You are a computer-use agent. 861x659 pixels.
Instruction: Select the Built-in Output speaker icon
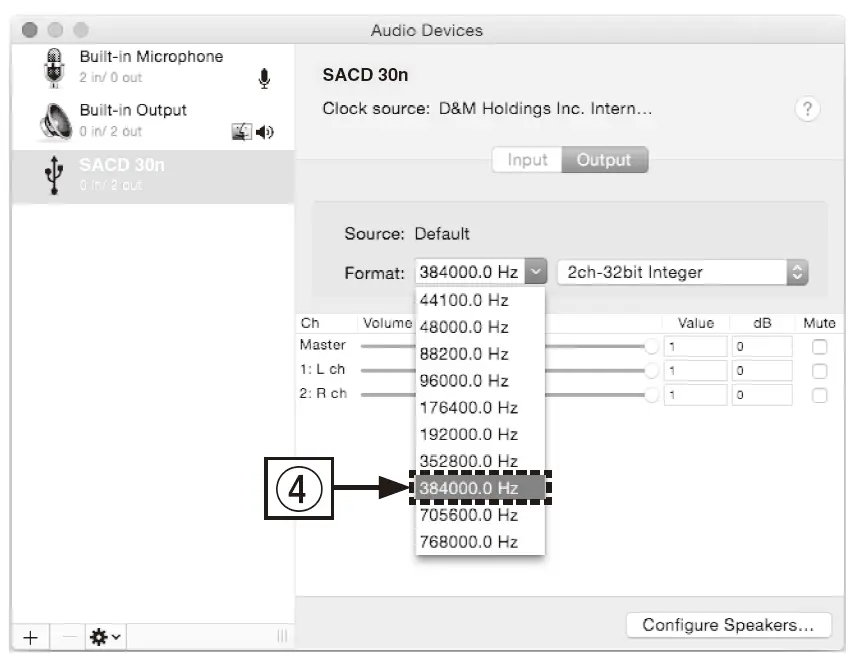click(55, 121)
